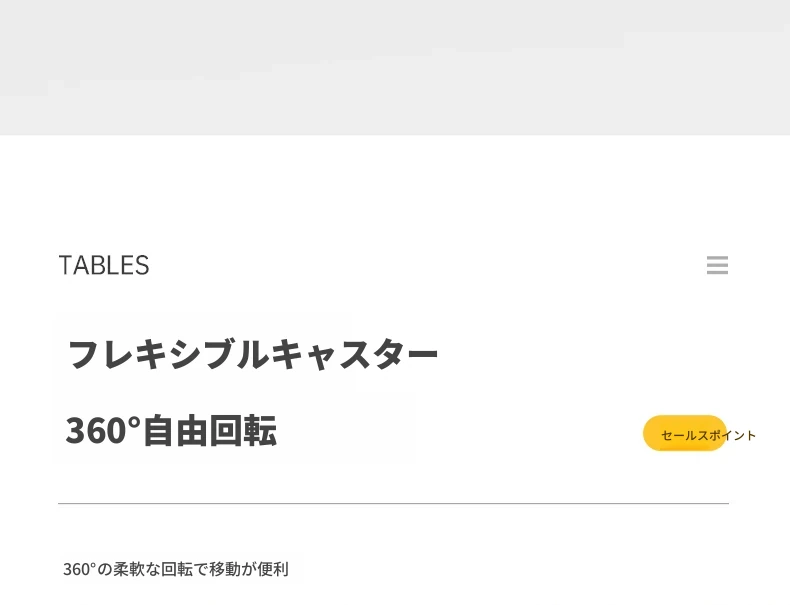790x605 pixels.
Task: Click the horizontal divider line below the headings
Action: (x=393, y=503)
